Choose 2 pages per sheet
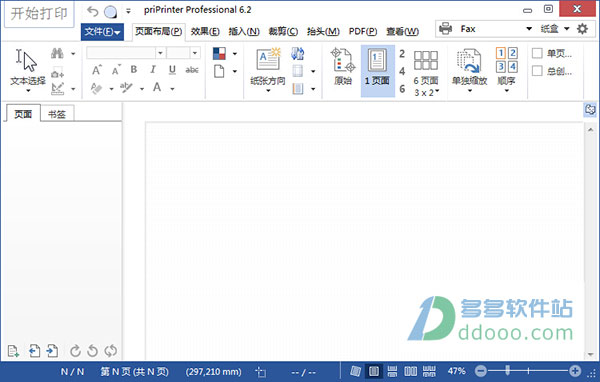Viewport: 600px width, 382px height. [x=402, y=54]
